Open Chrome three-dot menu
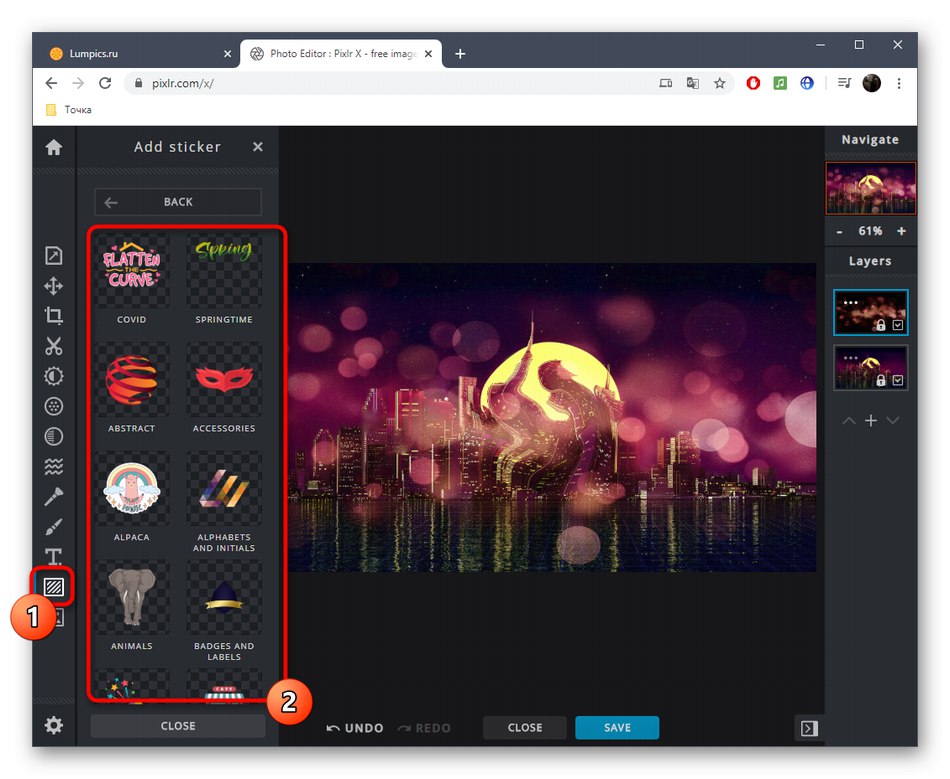Screen dimensions: 950x779 click(x=899, y=83)
